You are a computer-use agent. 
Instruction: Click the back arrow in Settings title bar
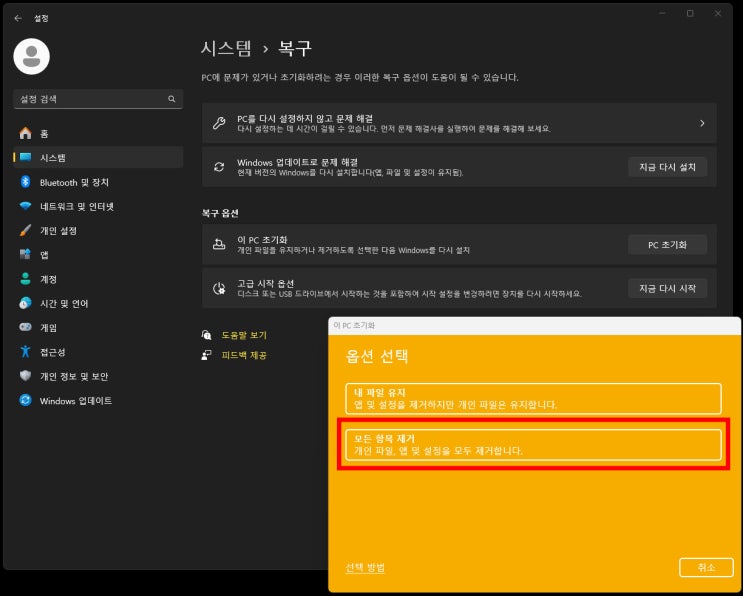click(18, 18)
